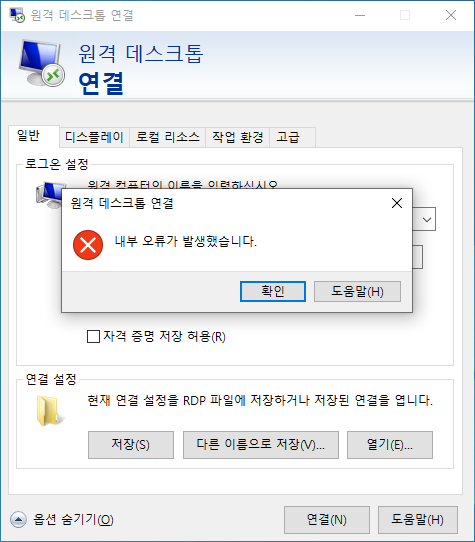Screen dimensions: 475x542
Task: Enable the 자격 증명 저장 허용 checkbox
Action: tap(93, 336)
